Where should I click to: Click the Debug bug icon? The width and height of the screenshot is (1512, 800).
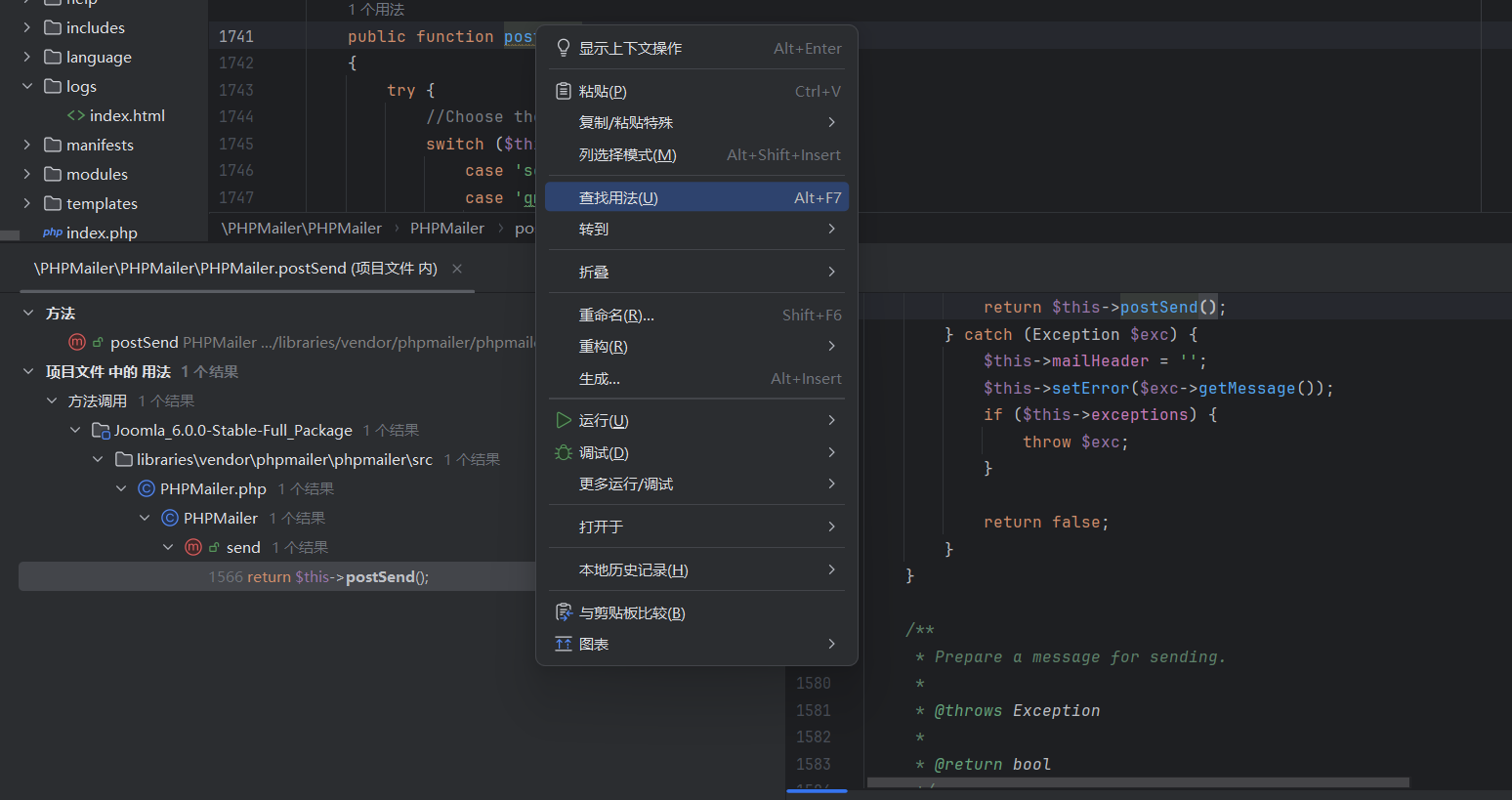(564, 452)
